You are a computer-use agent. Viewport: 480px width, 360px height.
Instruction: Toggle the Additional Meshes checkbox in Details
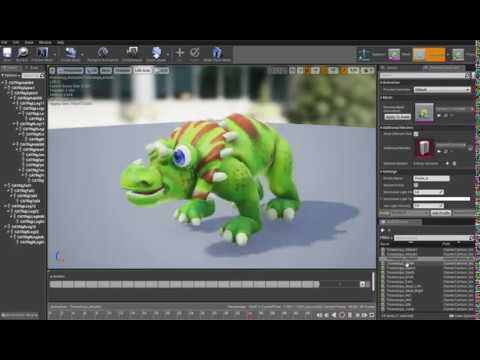pyautogui.click(x=416, y=134)
